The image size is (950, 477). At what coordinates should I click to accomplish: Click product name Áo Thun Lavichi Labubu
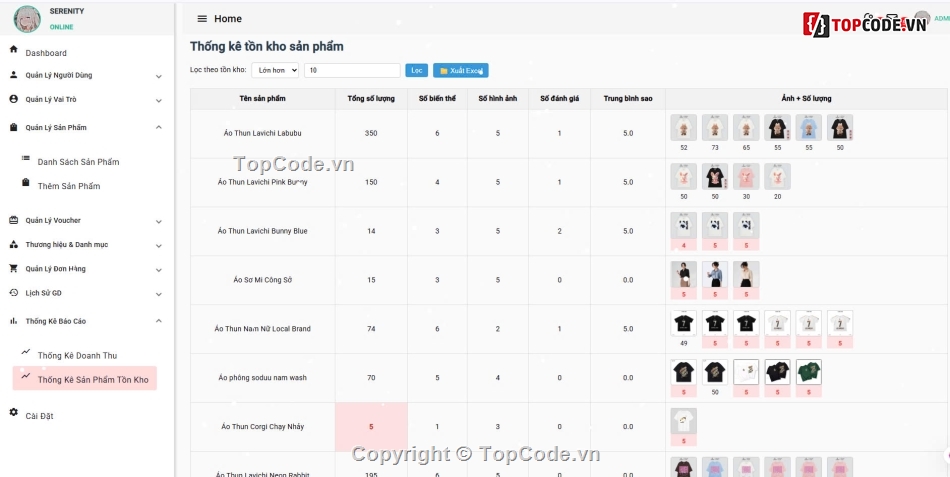(x=262, y=133)
